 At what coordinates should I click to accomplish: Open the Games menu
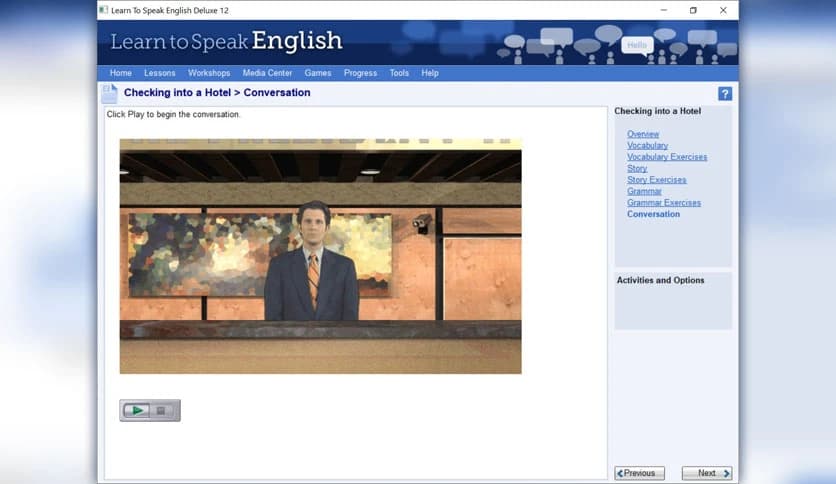click(x=318, y=73)
